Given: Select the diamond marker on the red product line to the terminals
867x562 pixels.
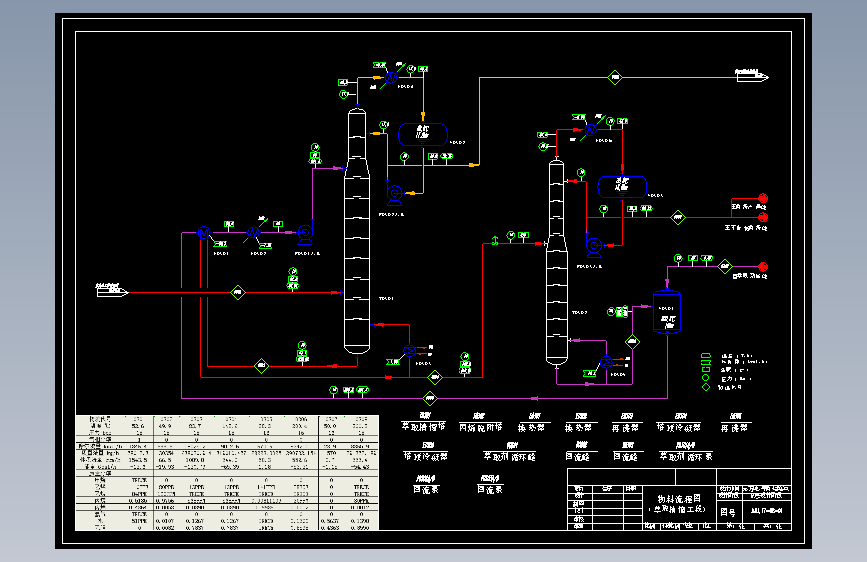Looking at the screenshot, I should [678, 217].
